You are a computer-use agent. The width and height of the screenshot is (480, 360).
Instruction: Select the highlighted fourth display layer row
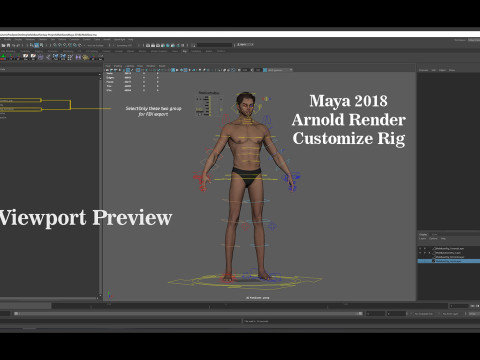pyautogui.click(x=449, y=261)
